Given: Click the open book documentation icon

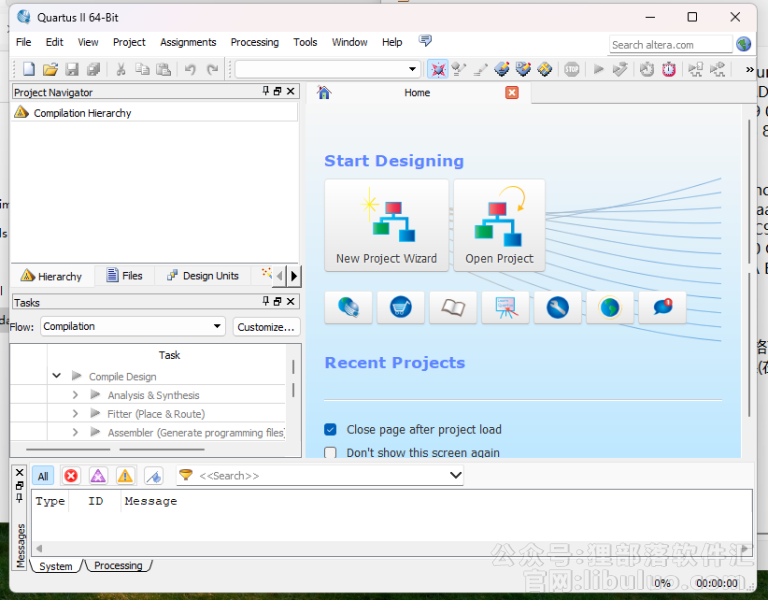Looking at the screenshot, I should [453, 308].
